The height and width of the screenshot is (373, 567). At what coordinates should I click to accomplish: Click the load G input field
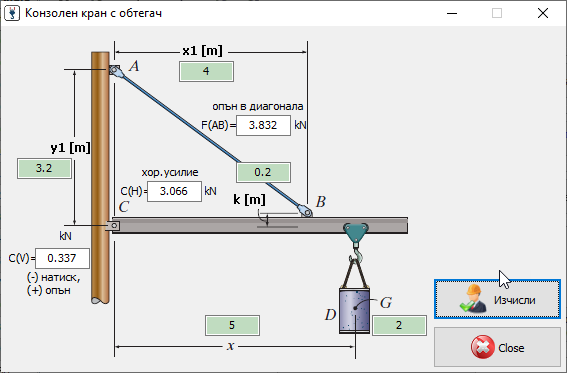[x=399, y=325]
